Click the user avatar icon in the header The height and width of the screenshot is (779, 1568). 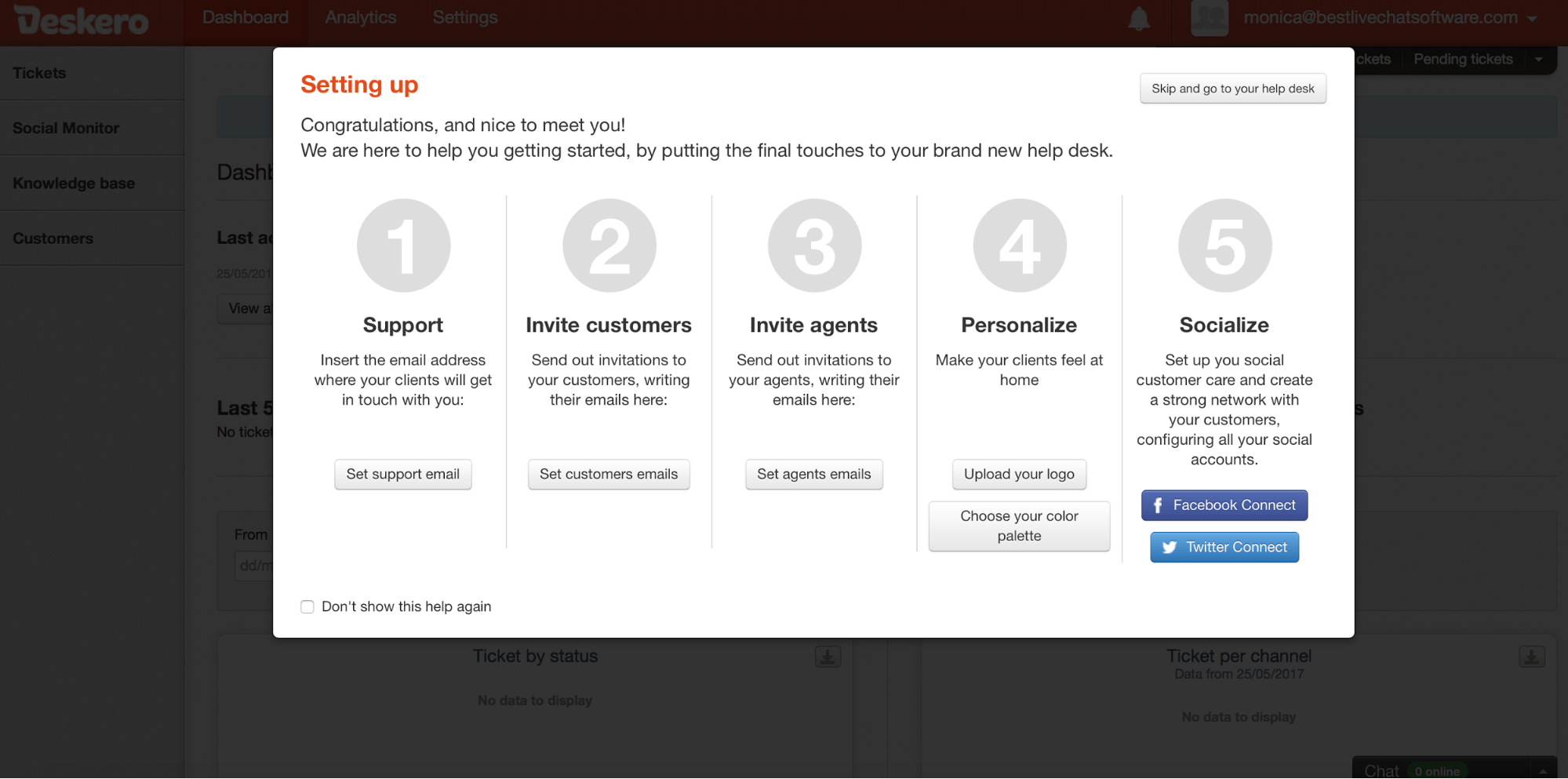1209,17
